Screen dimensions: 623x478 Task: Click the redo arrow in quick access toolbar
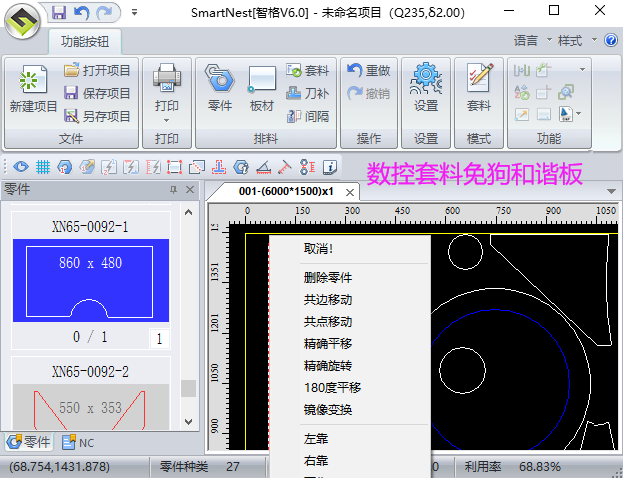[x=104, y=13]
